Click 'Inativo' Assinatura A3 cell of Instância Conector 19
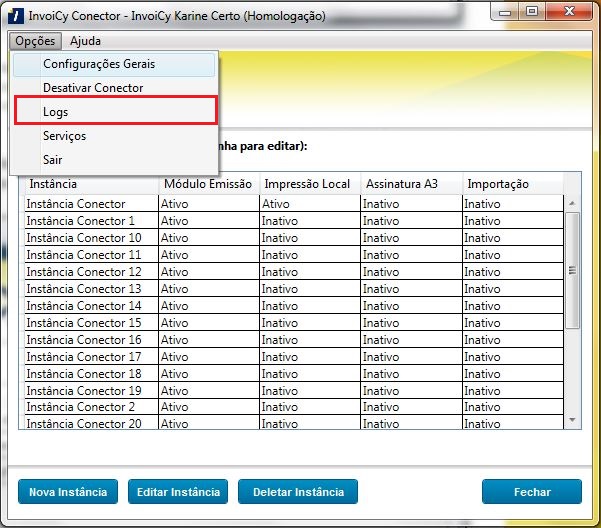601x528 pixels. [411, 390]
